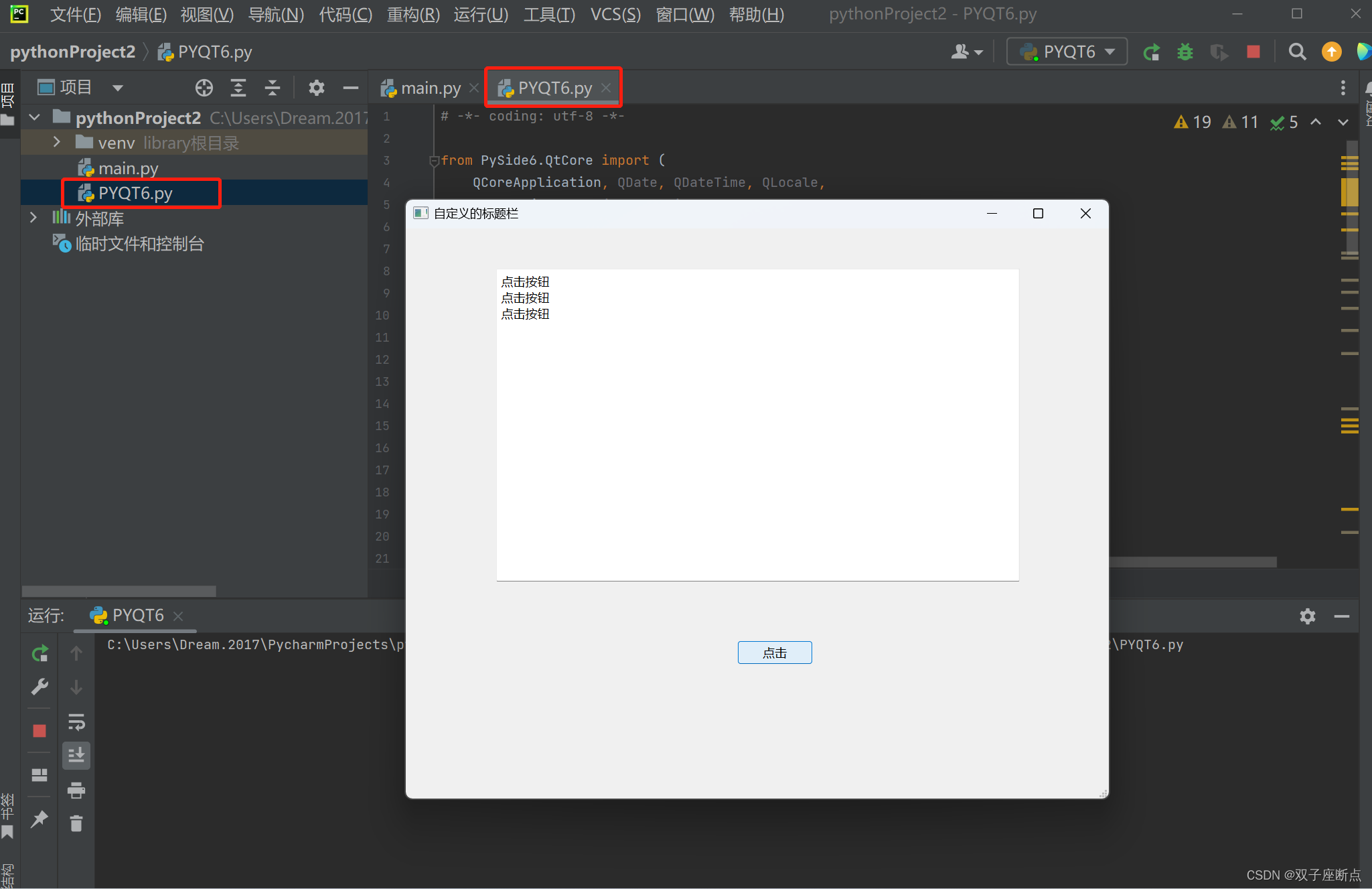
Task: Toggle scroll-to-end in console output
Action: tap(76, 756)
